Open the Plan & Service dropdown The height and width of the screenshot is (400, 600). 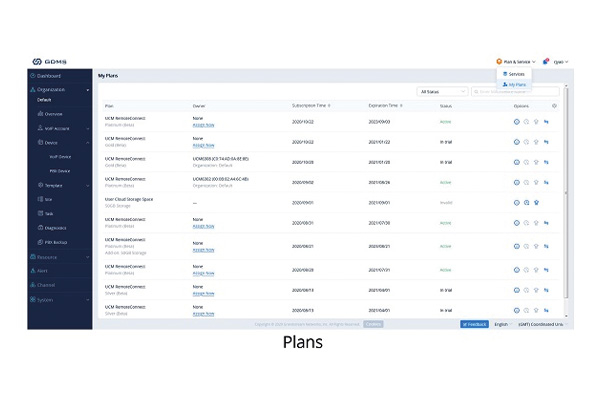tap(516, 62)
